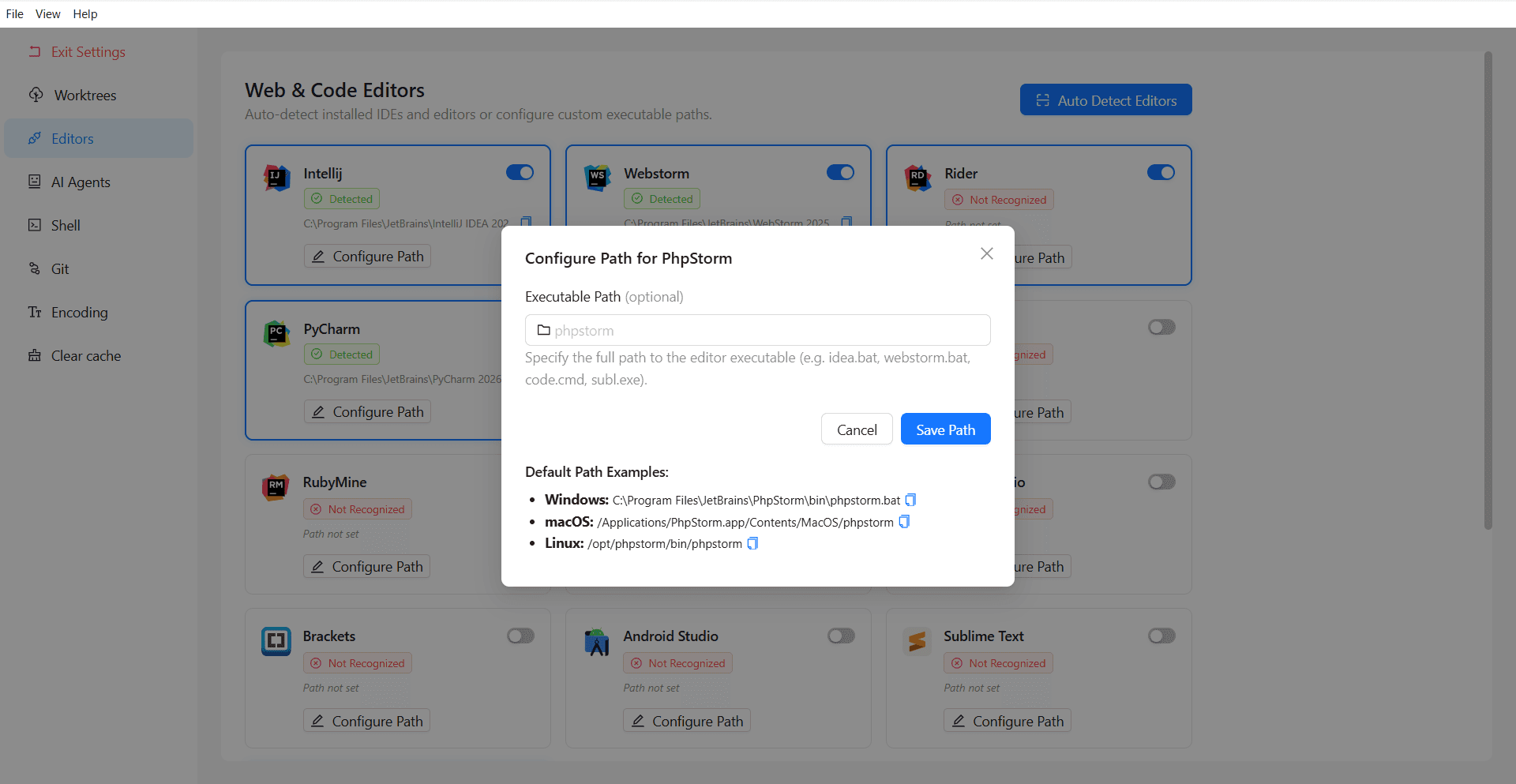Click Clear cache in sidebar
Viewport: 1516px width, 784px height.
tap(99, 356)
